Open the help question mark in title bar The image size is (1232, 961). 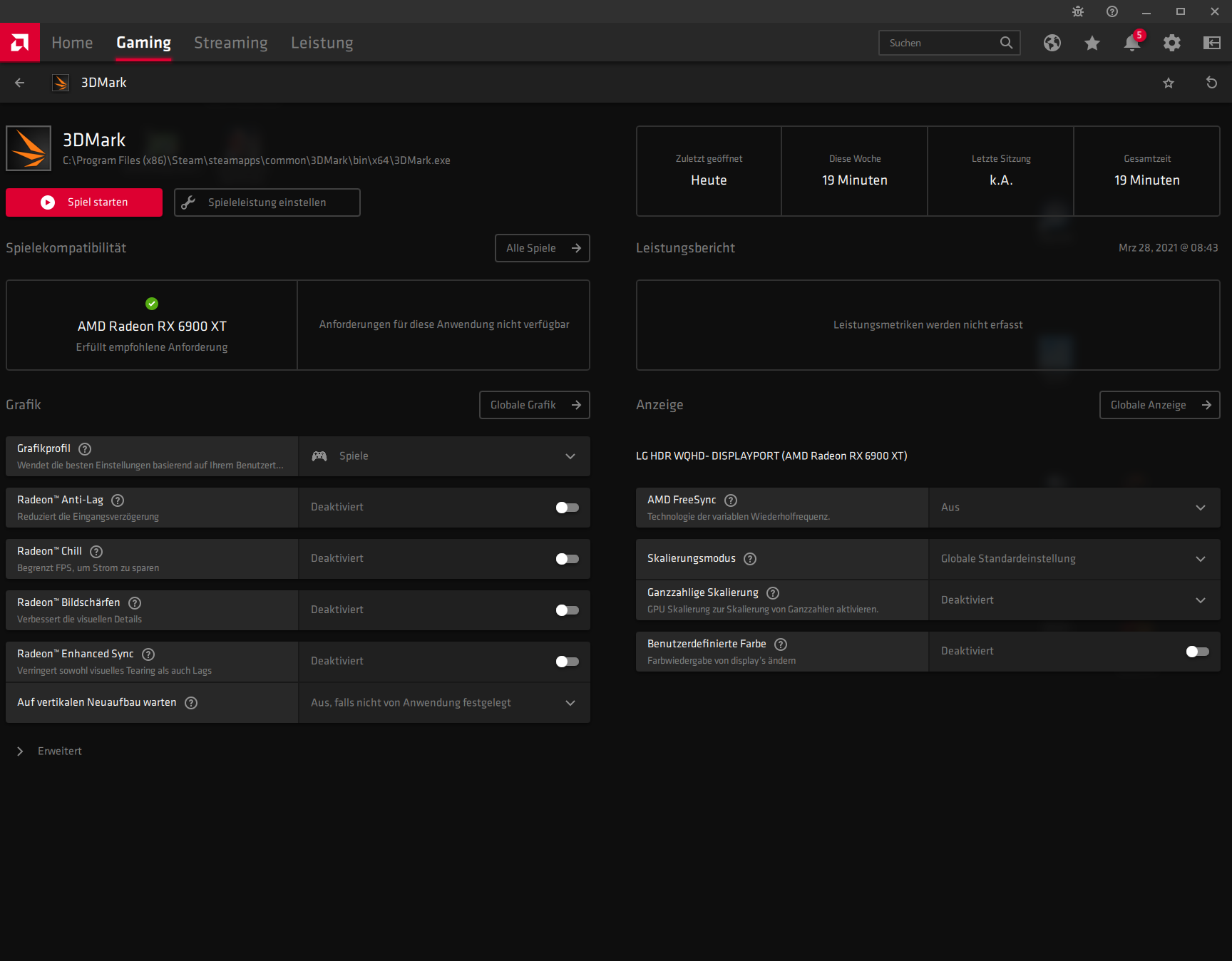[1112, 11]
